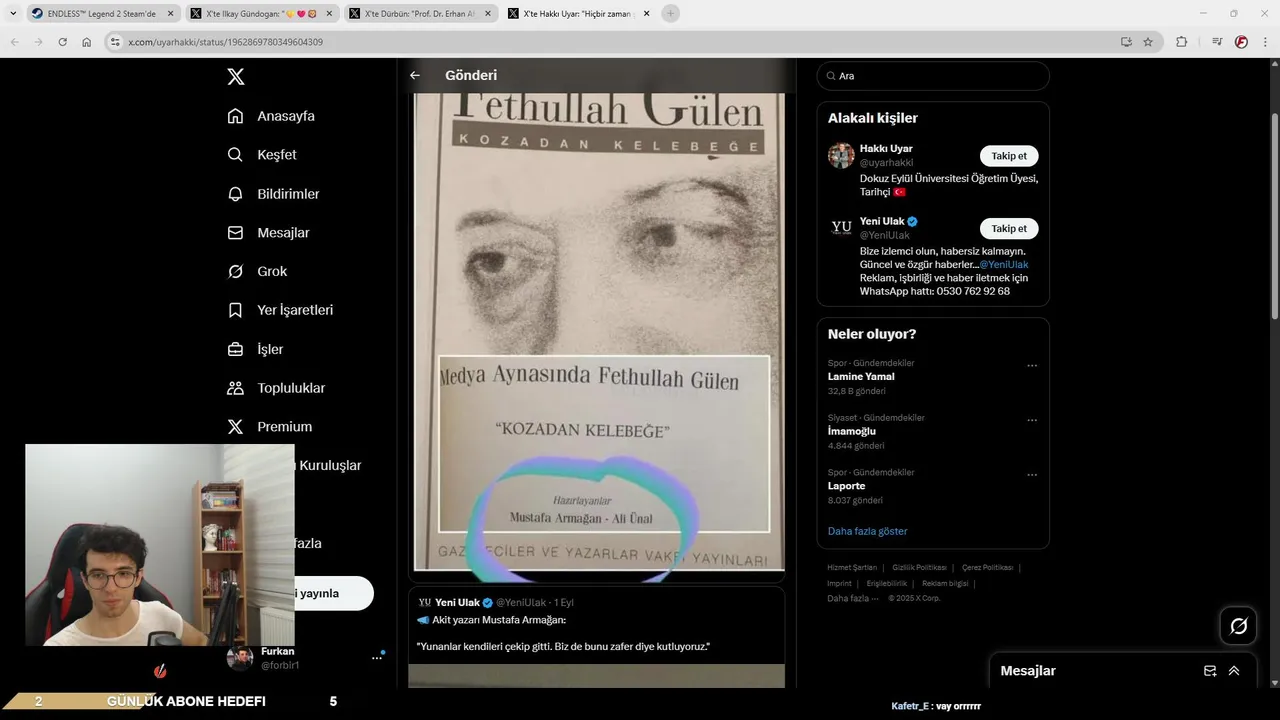Open more options for Laporte trend
Image resolution: width=1280 pixels, height=720 pixels.
pos(1032,475)
